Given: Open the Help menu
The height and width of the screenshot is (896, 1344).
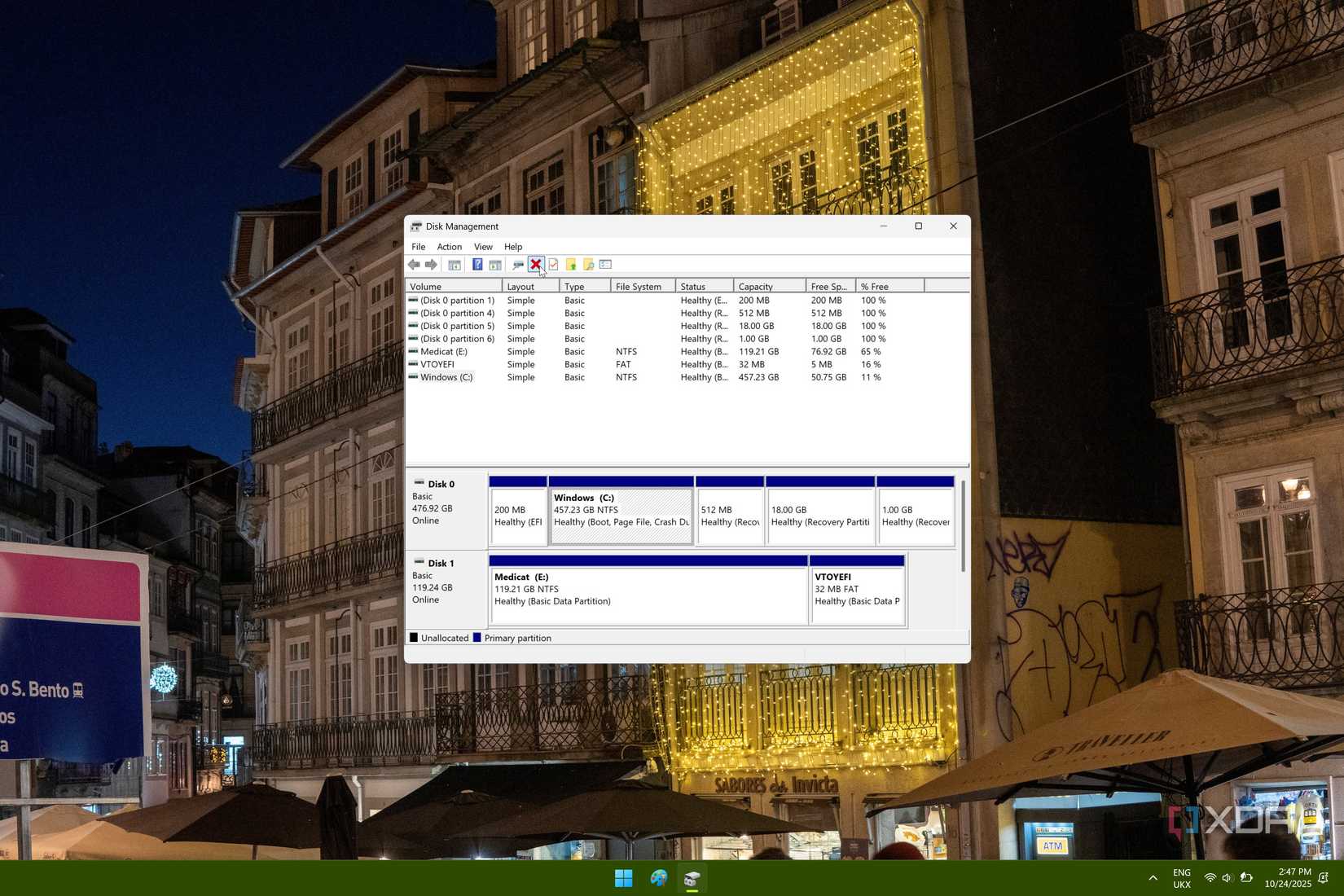Looking at the screenshot, I should coord(513,247).
